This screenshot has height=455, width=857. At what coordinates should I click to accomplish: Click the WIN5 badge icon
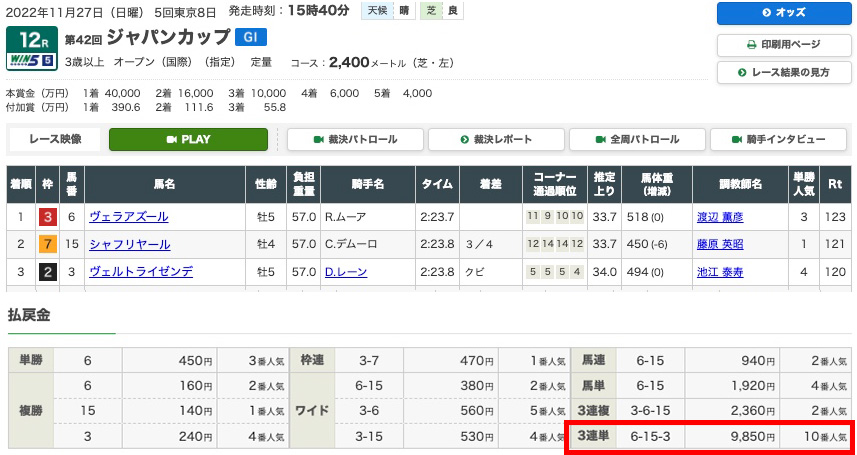click(x=32, y=61)
